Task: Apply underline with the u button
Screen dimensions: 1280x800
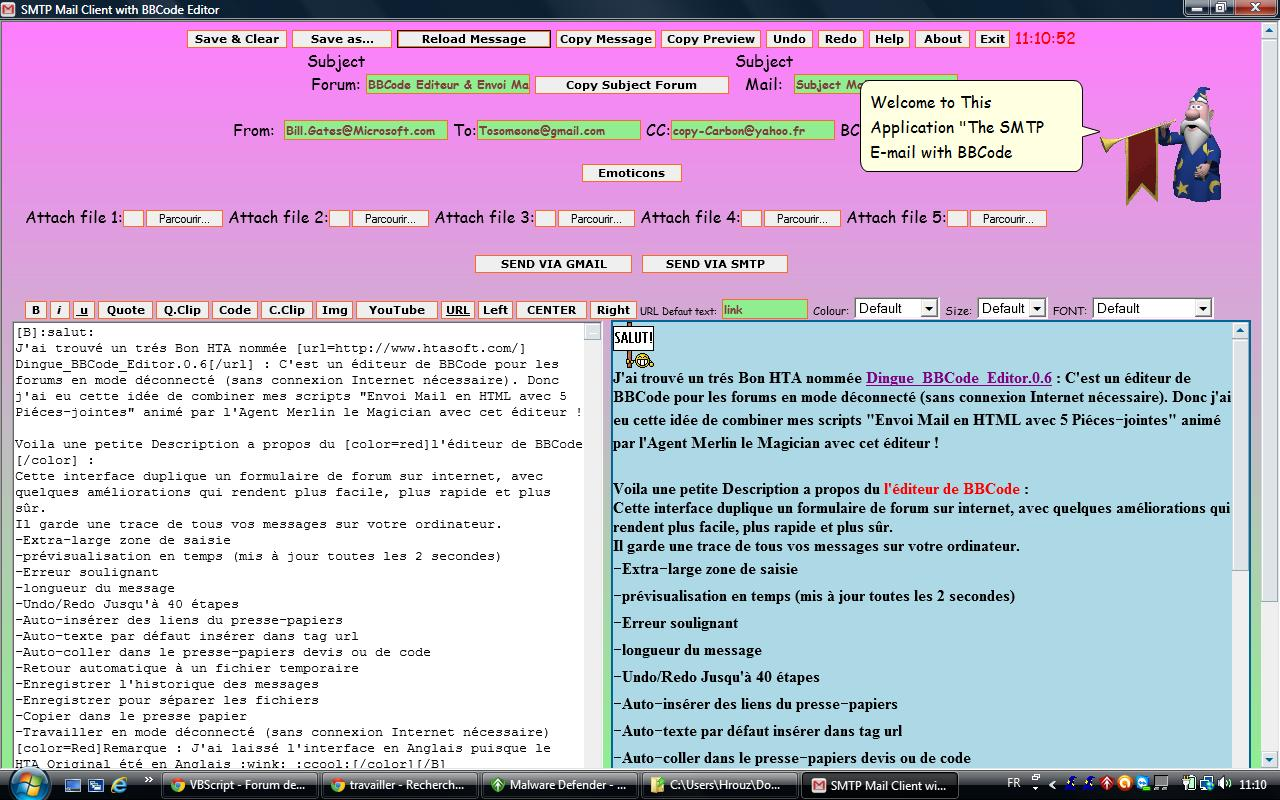Action: point(83,310)
